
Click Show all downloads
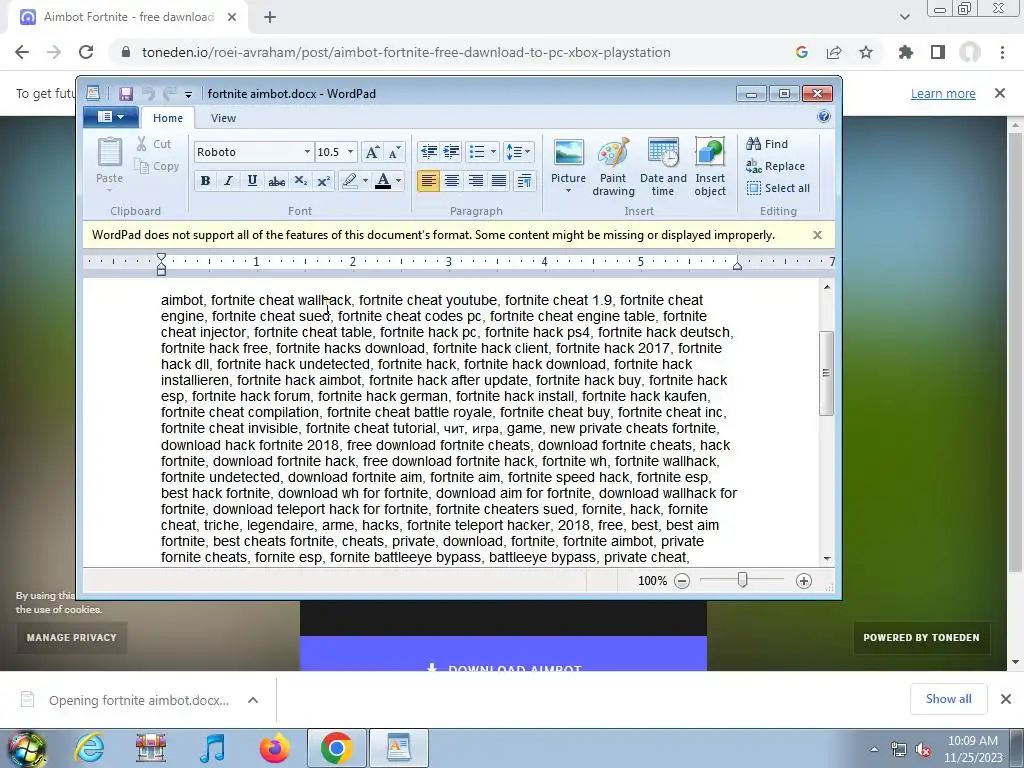tap(948, 699)
